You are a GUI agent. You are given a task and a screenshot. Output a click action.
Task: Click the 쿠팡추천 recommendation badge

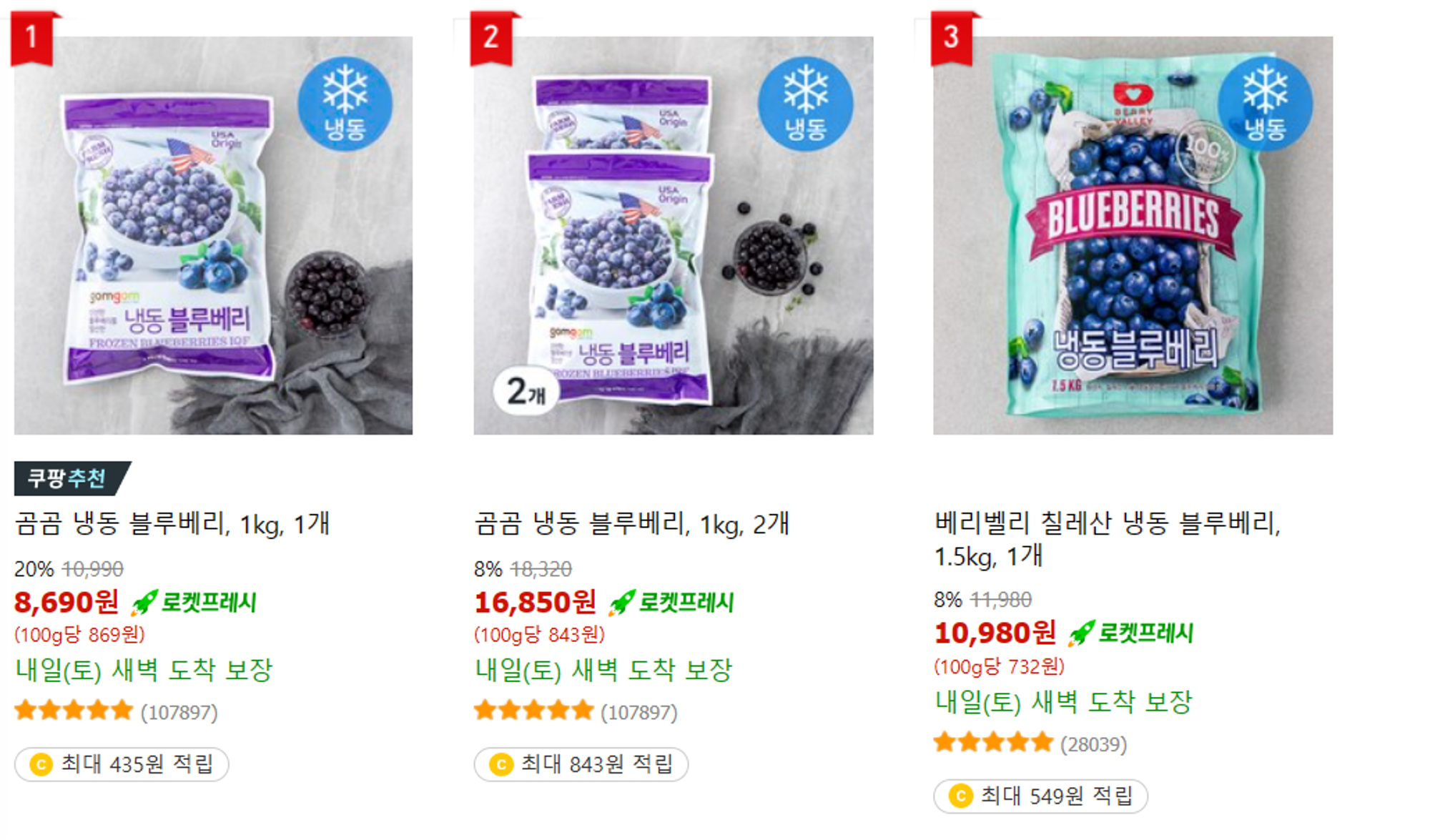coord(72,478)
